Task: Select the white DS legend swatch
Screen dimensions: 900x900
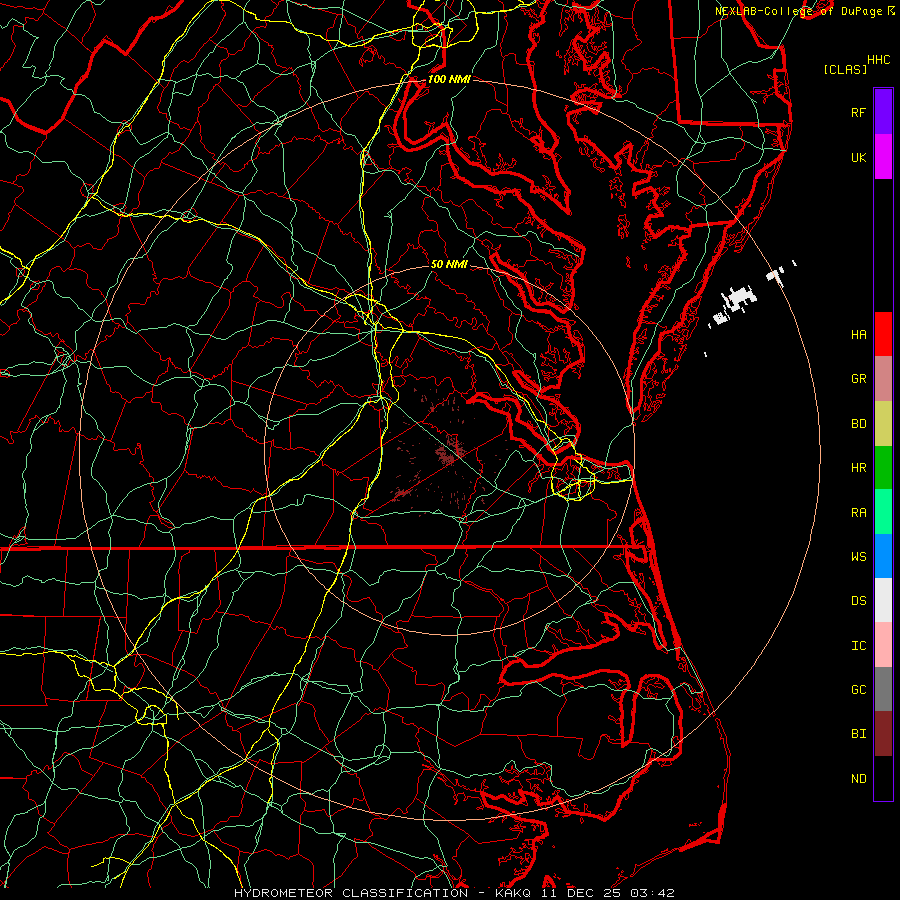Action: pos(883,600)
